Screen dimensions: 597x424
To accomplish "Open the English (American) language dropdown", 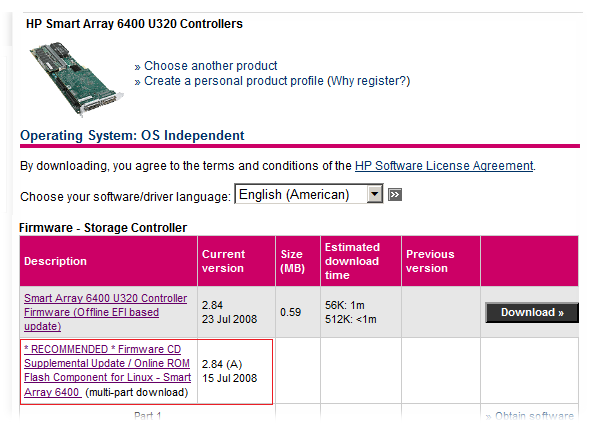I will pyautogui.click(x=309, y=194).
